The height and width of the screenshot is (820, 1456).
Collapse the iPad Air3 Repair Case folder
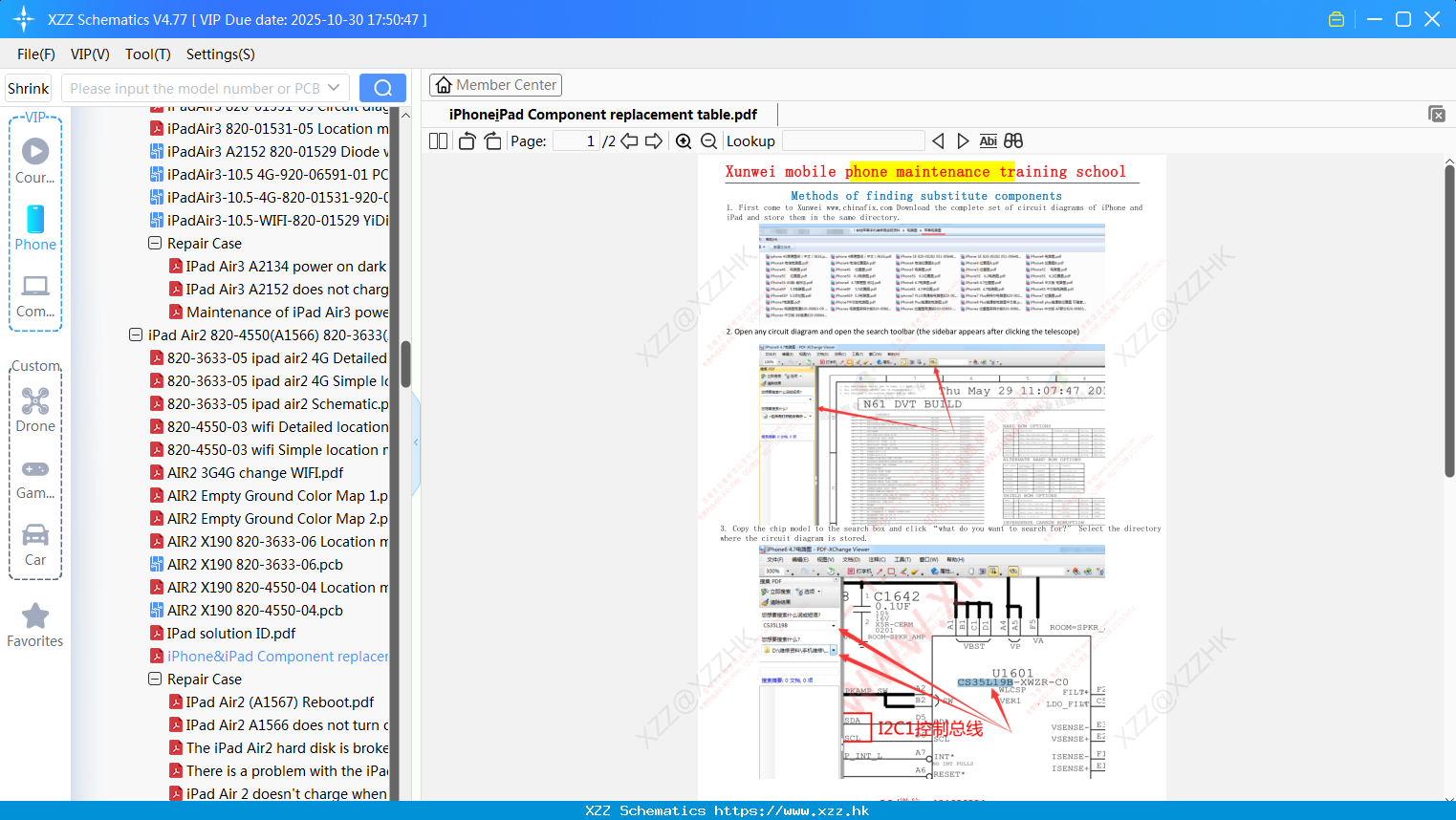[x=155, y=243]
